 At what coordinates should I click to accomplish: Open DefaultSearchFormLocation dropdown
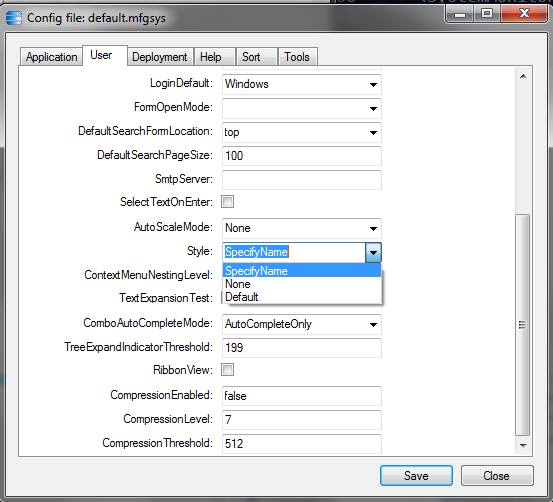click(x=373, y=132)
